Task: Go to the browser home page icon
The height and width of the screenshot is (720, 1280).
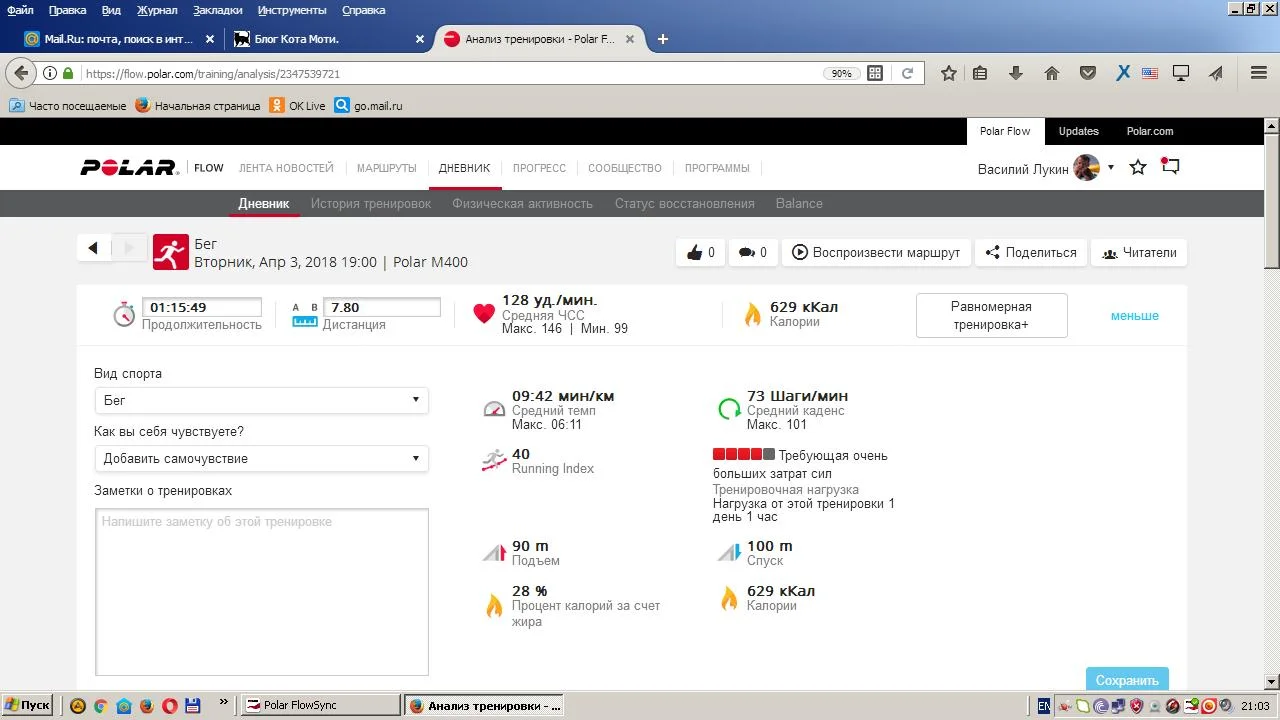Action: pos(1052,73)
